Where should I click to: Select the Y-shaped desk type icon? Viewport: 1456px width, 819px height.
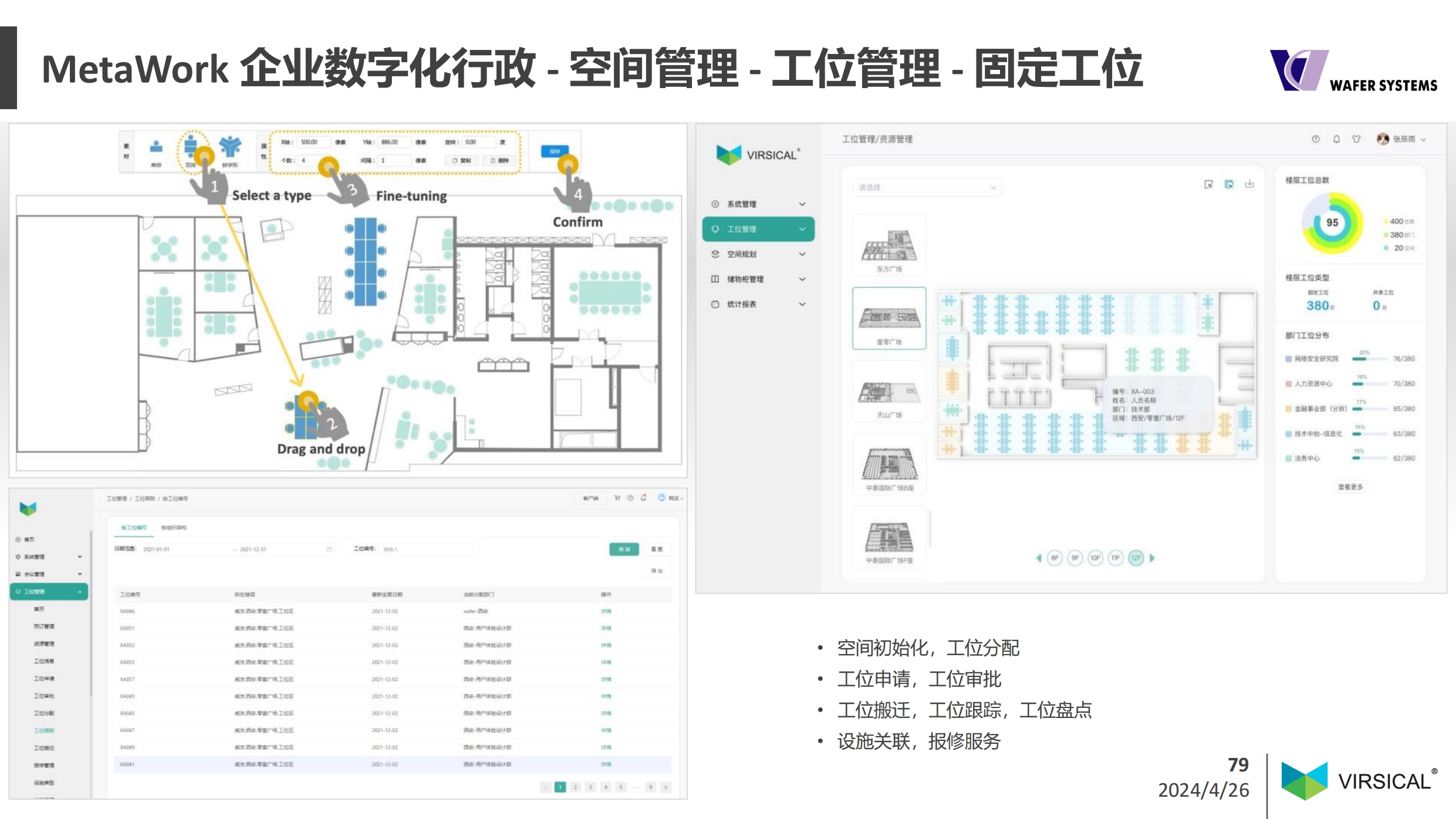[230, 147]
